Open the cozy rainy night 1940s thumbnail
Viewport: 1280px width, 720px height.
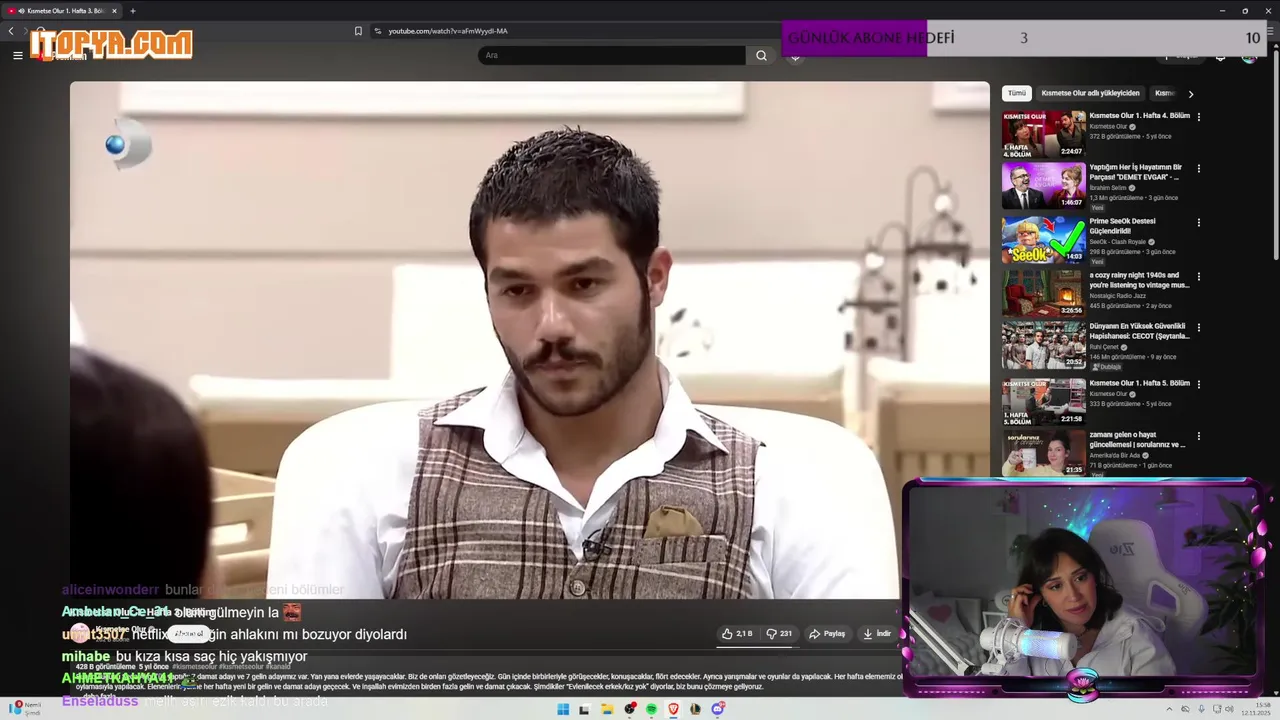click(x=1044, y=293)
